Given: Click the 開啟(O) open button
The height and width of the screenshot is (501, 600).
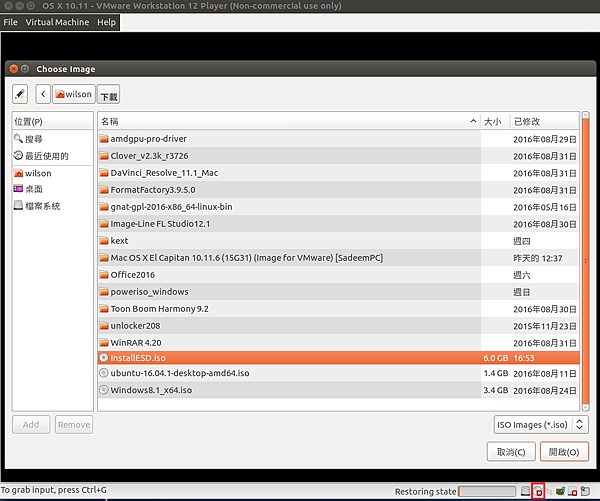Looking at the screenshot, I should point(564,452).
